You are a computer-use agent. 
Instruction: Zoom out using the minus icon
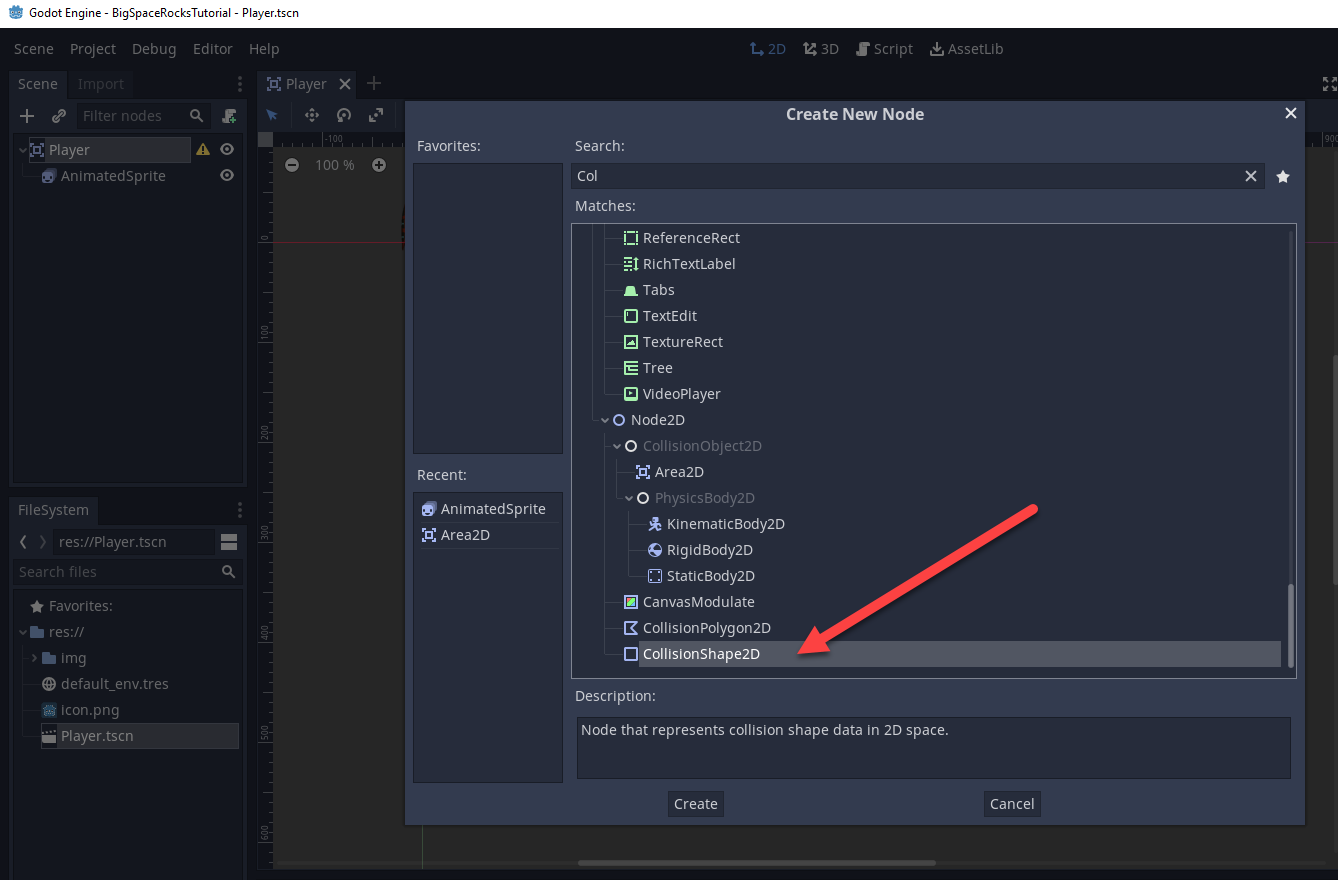point(292,165)
